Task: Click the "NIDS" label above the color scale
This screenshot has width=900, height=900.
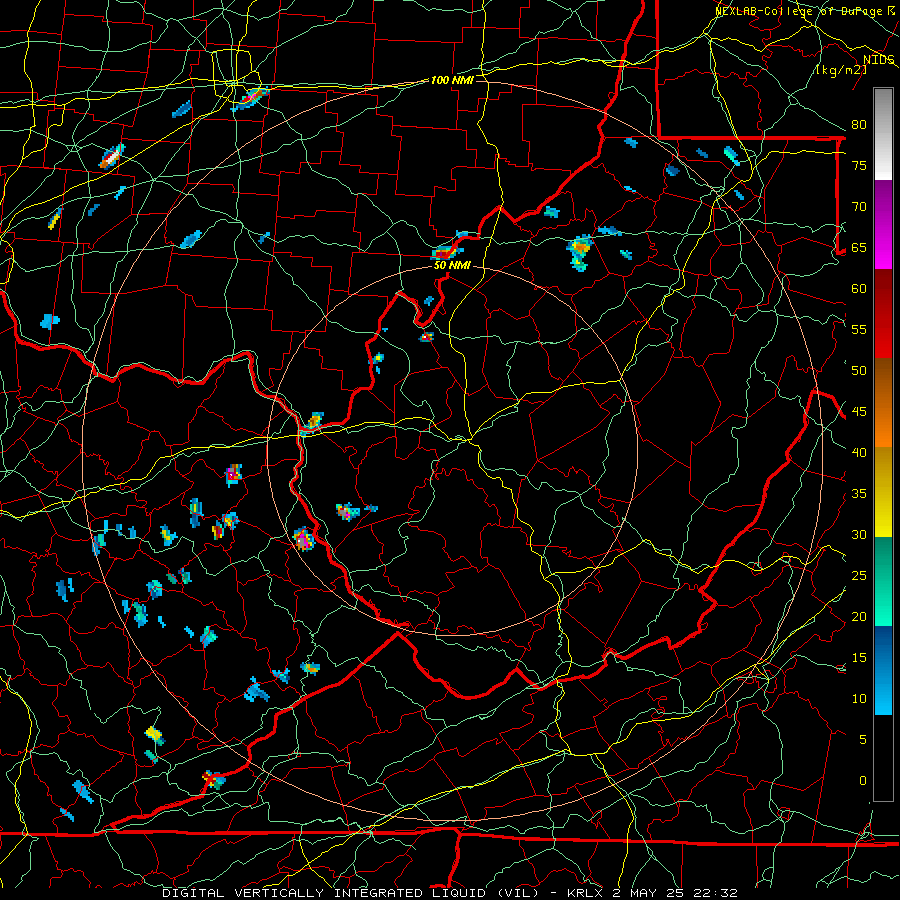Action: coord(879,60)
